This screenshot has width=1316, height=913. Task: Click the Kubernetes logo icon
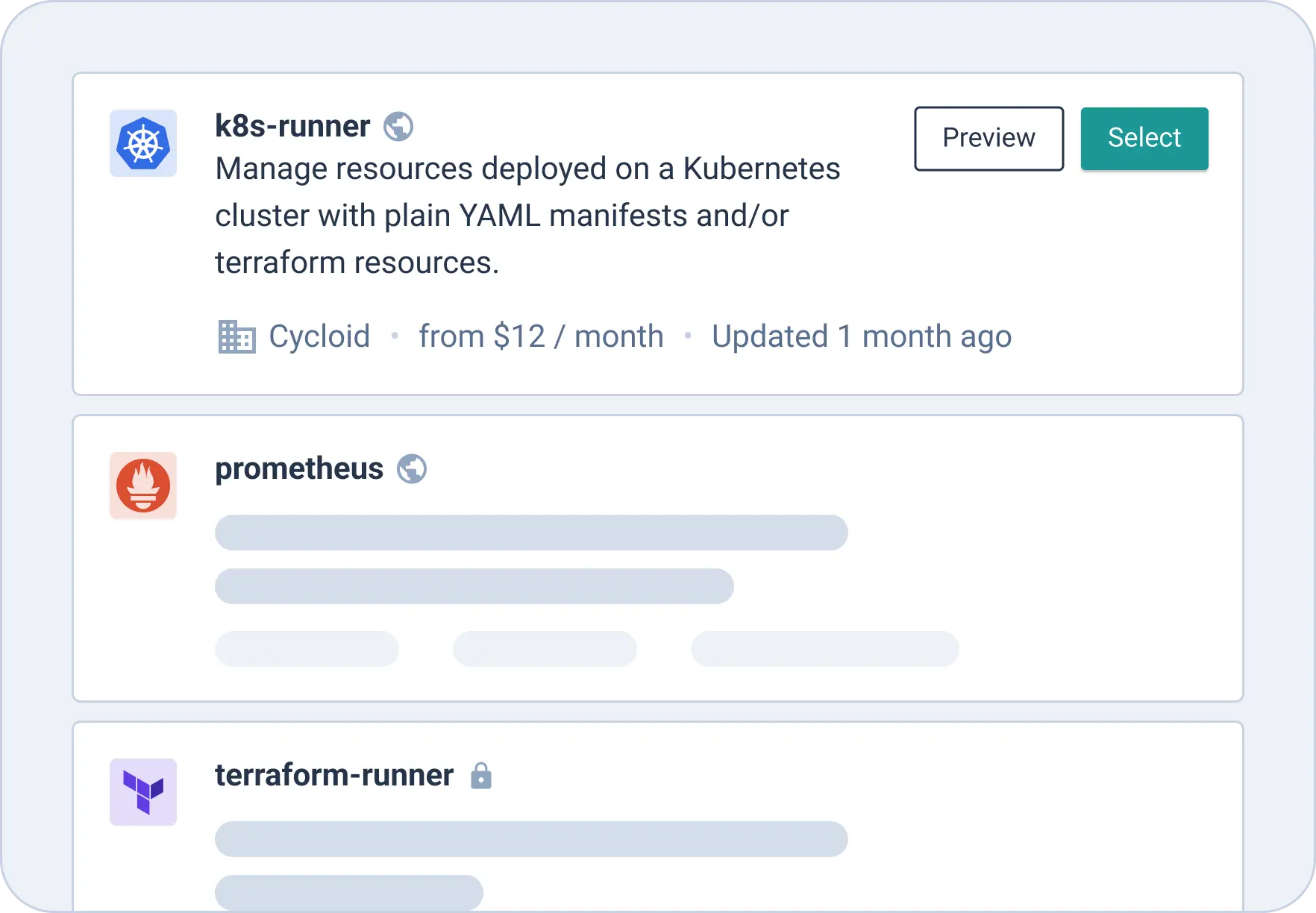tap(143, 143)
